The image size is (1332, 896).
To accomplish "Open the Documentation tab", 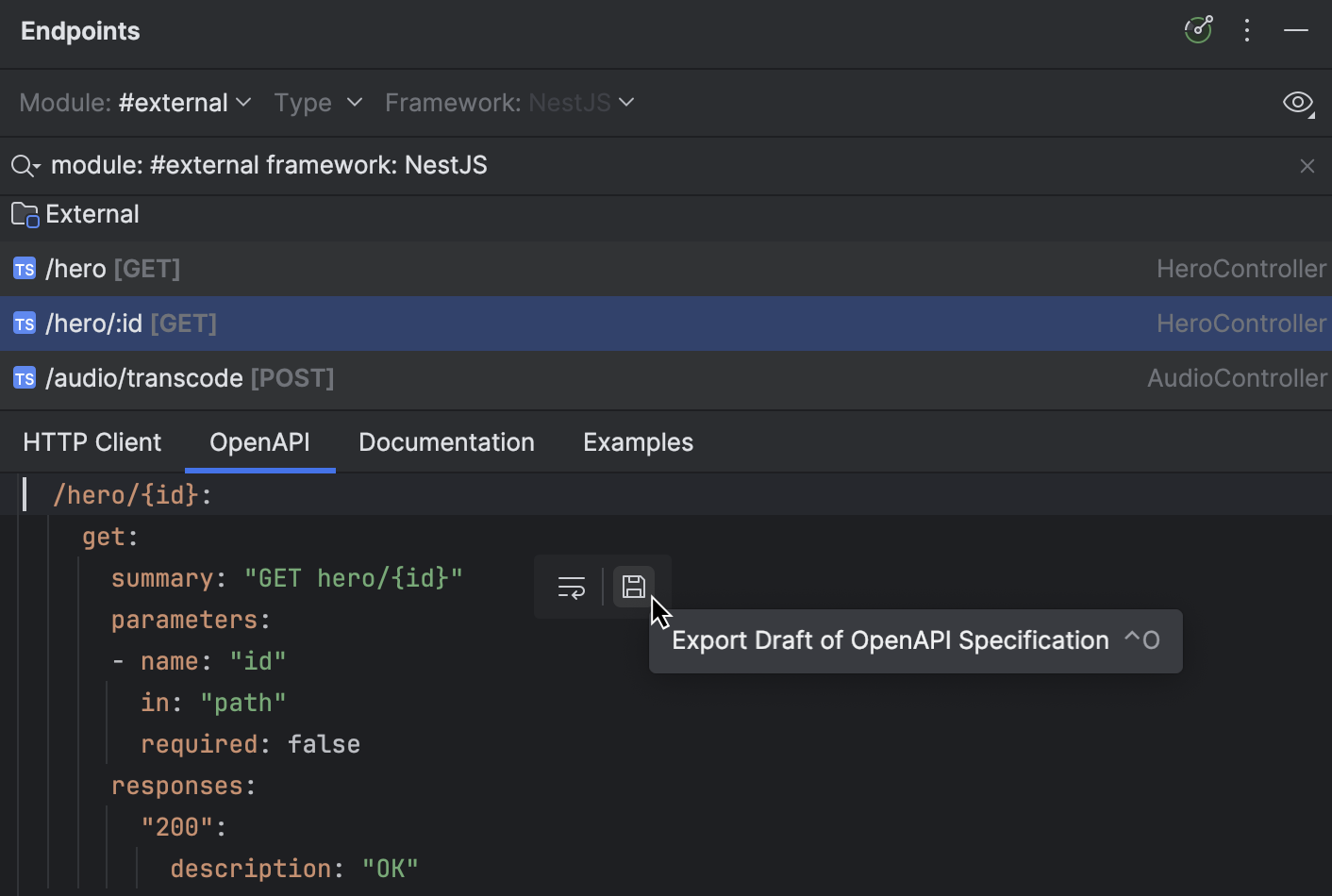I will click(446, 441).
